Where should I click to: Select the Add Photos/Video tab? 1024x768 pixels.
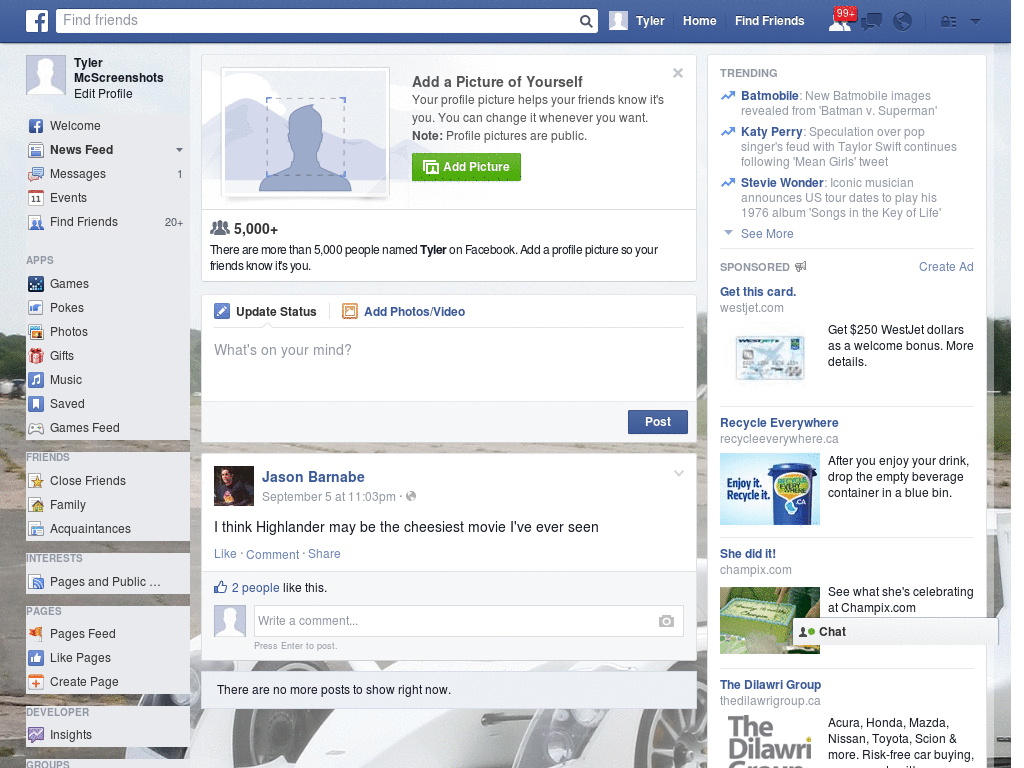tap(404, 312)
